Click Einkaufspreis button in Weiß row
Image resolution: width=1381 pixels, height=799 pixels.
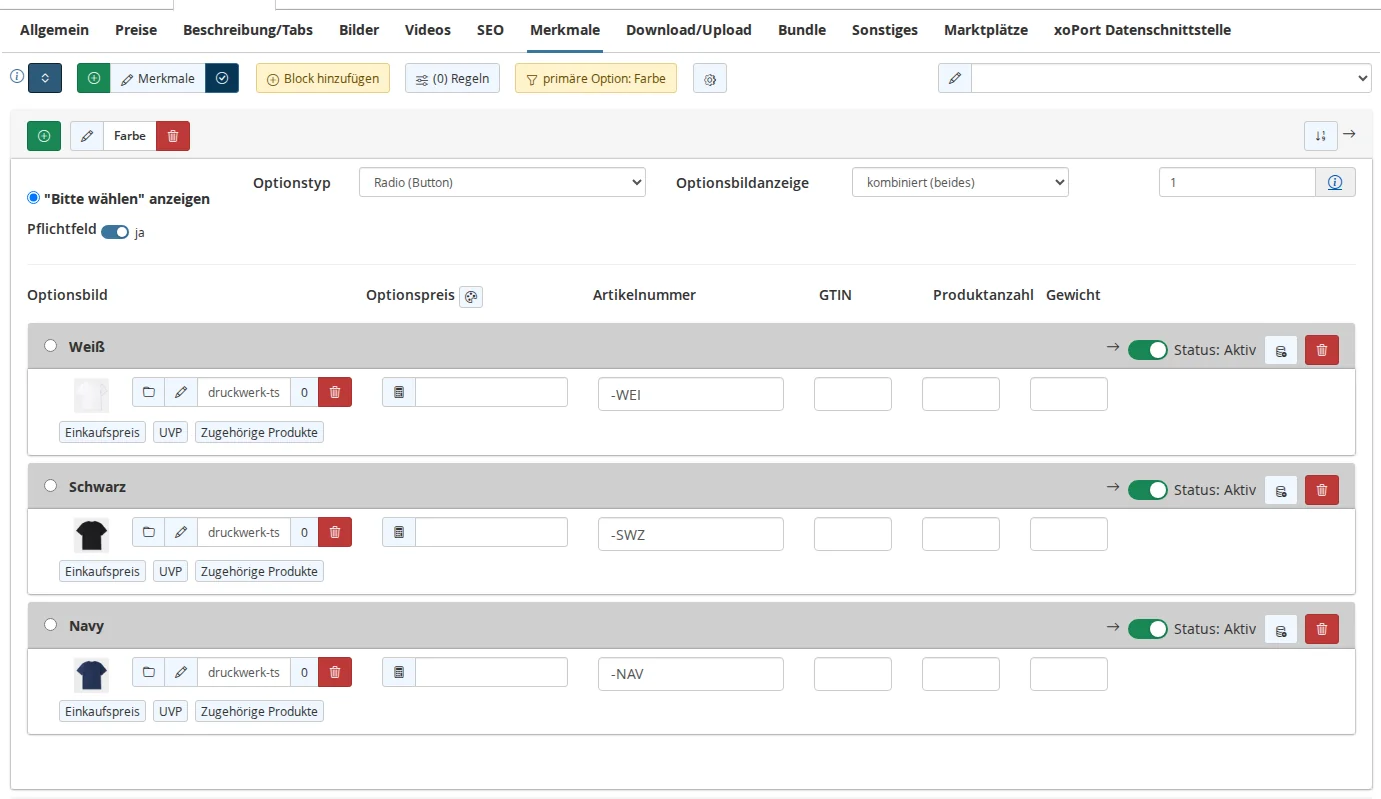[102, 432]
